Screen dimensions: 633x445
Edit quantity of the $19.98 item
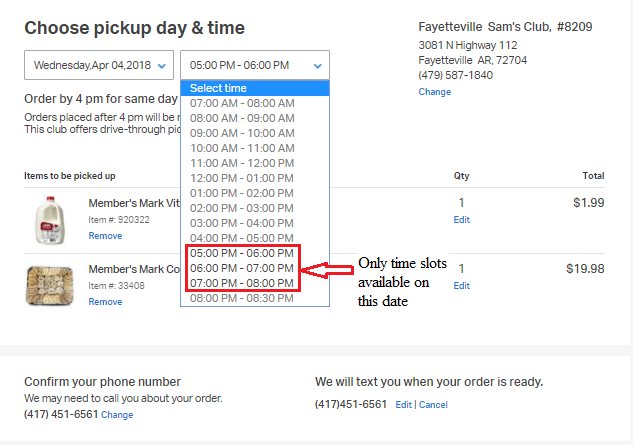(x=461, y=285)
